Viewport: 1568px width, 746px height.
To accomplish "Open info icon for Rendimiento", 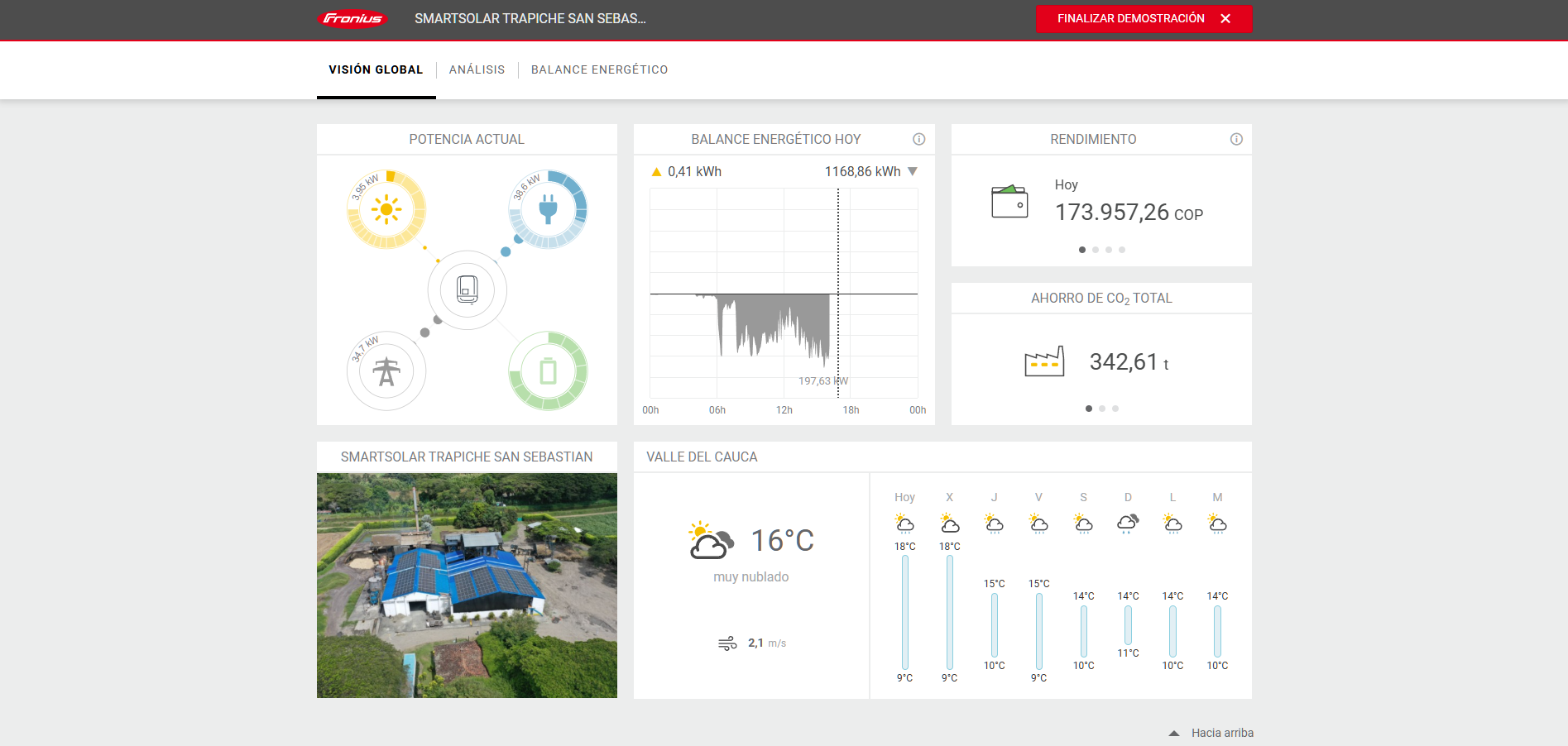I will coord(1236,139).
